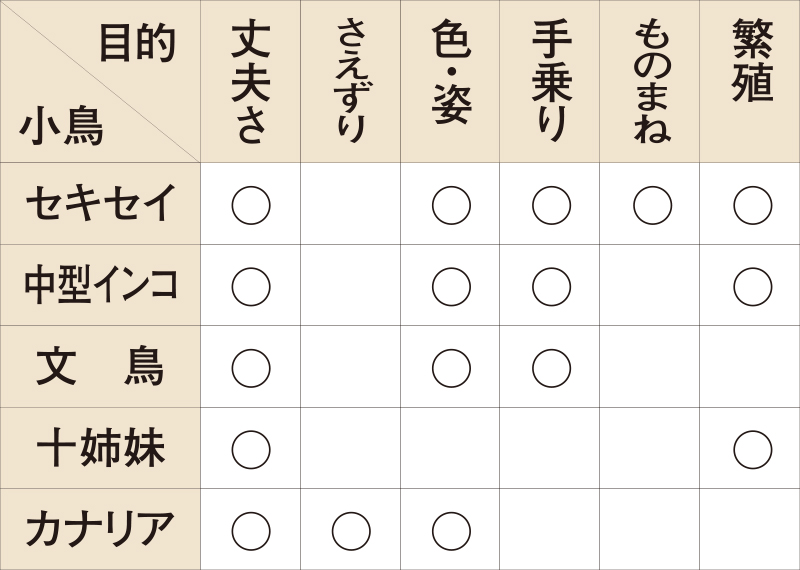Viewport: 800px width, 570px height.
Task: Click the 十姉妹 row label
Action: tap(100, 449)
